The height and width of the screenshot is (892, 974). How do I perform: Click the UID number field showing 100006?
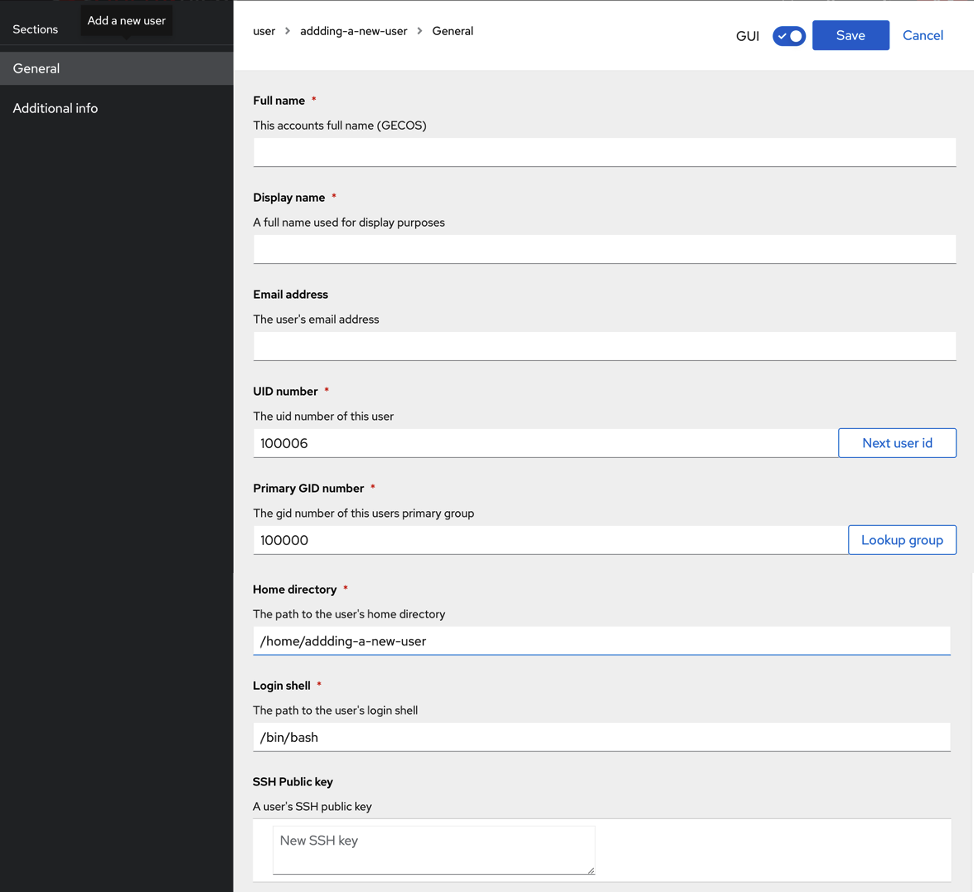[x=545, y=443]
